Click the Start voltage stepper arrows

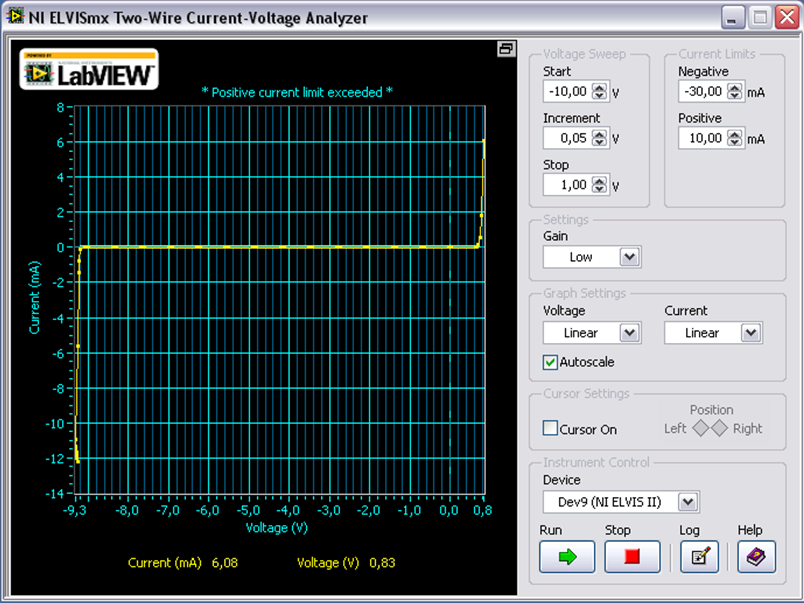[x=599, y=91]
